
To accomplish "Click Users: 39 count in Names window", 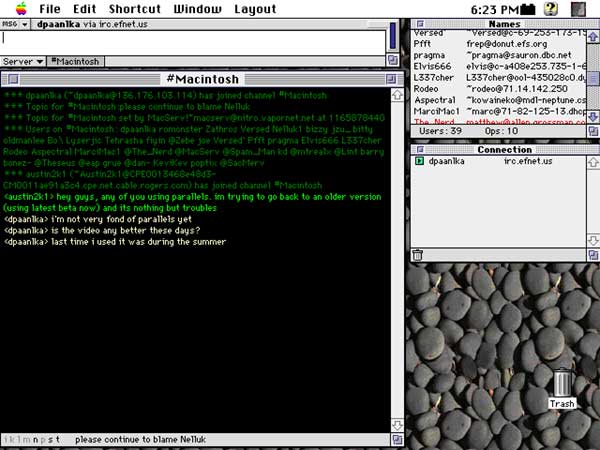I will [x=440, y=131].
